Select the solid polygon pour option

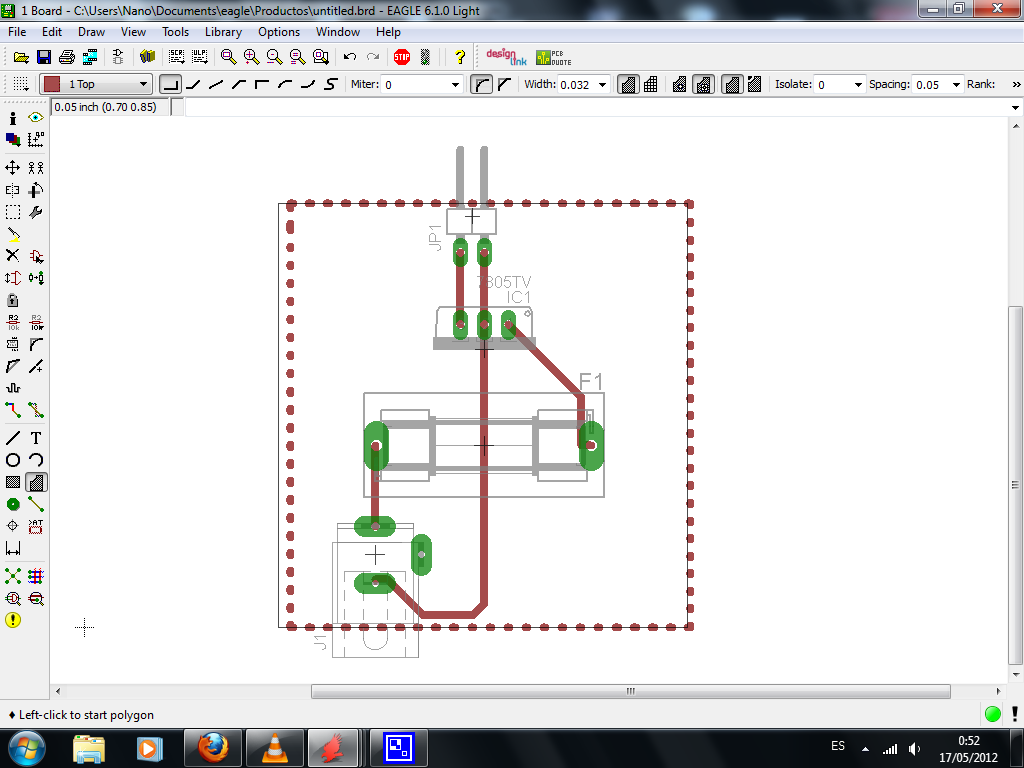[628, 84]
